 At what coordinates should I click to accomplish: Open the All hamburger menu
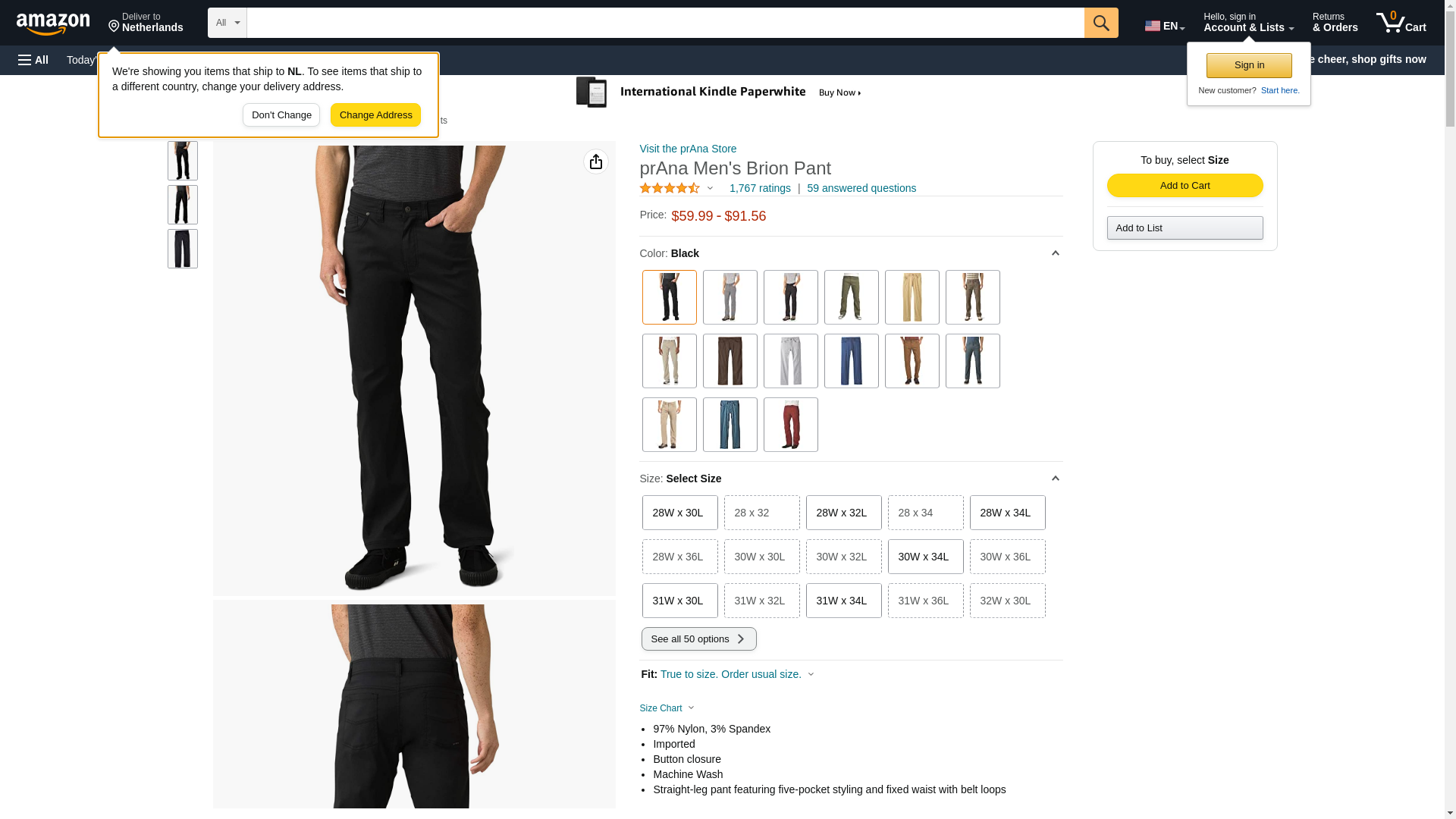33,60
